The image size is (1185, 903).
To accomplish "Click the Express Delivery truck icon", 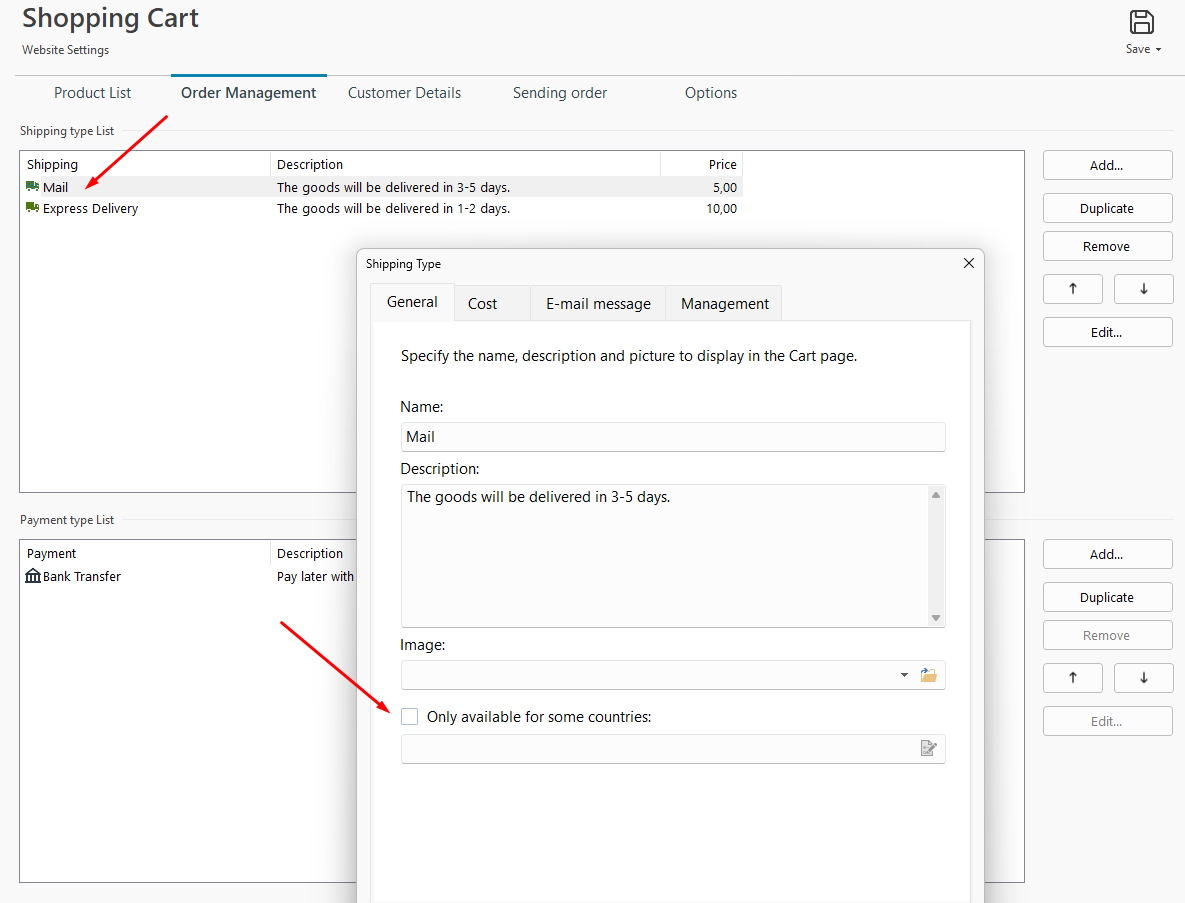I will [x=32, y=208].
